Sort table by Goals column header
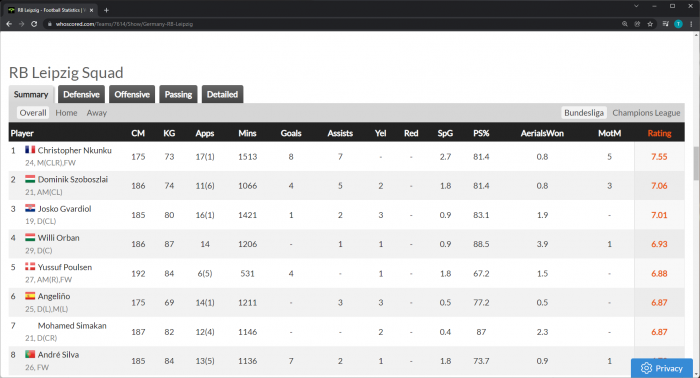The width and height of the screenshot is (700, 378). 291,133
